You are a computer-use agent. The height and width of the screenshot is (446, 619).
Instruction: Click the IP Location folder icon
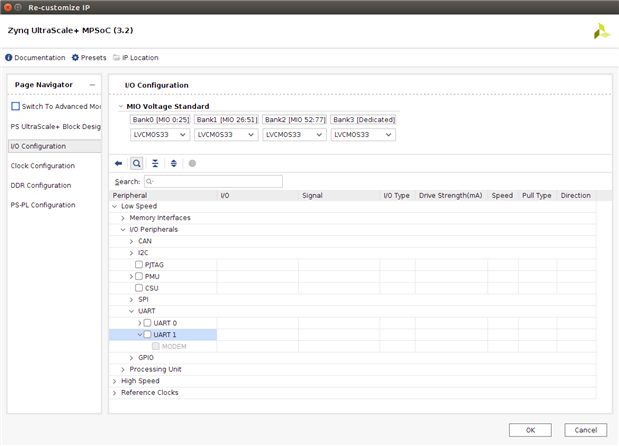pos(116,58)
